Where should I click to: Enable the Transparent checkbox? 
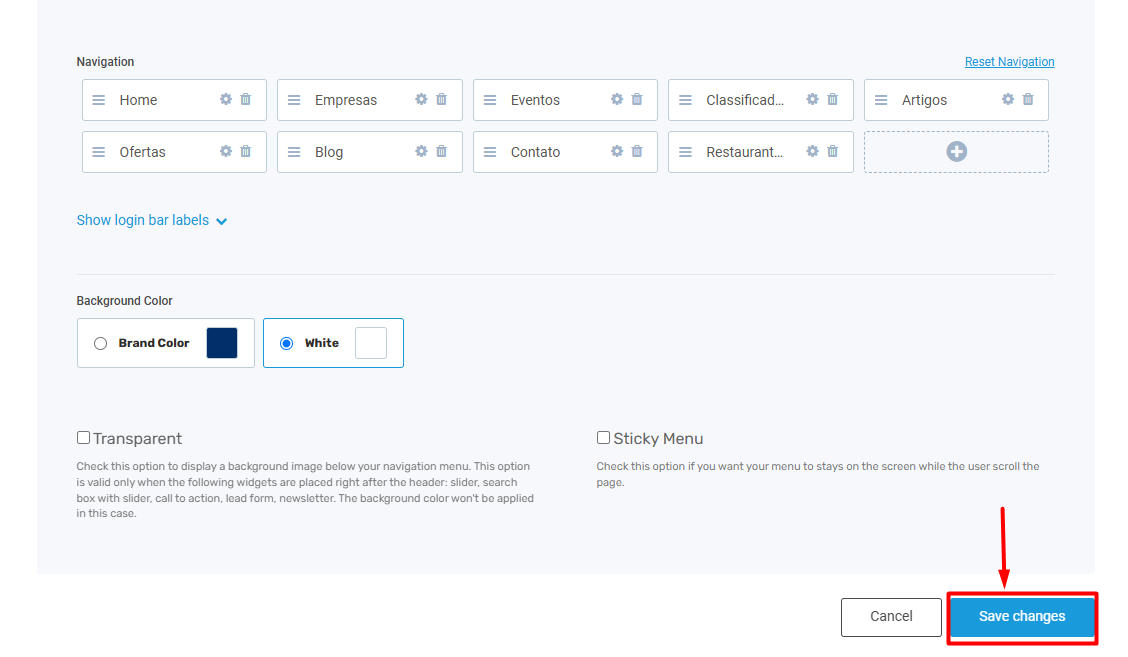[x=83, y=438]
